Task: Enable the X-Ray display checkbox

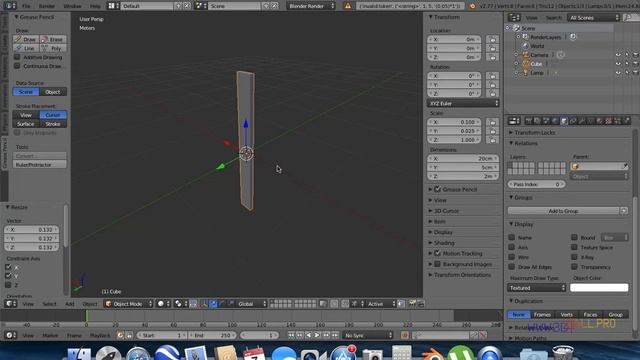Action: tap(574, 257)
